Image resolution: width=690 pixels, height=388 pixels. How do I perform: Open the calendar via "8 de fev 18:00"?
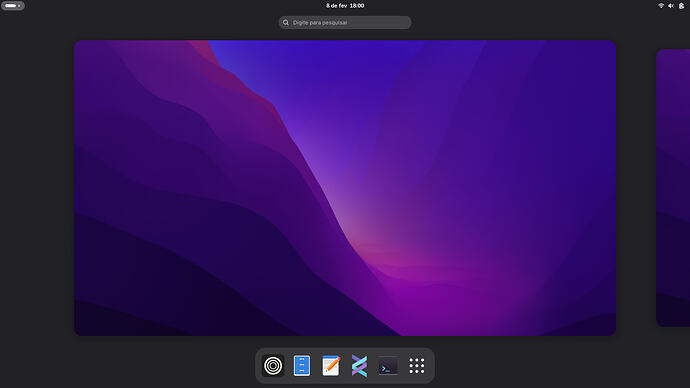[x=345, y=6]
